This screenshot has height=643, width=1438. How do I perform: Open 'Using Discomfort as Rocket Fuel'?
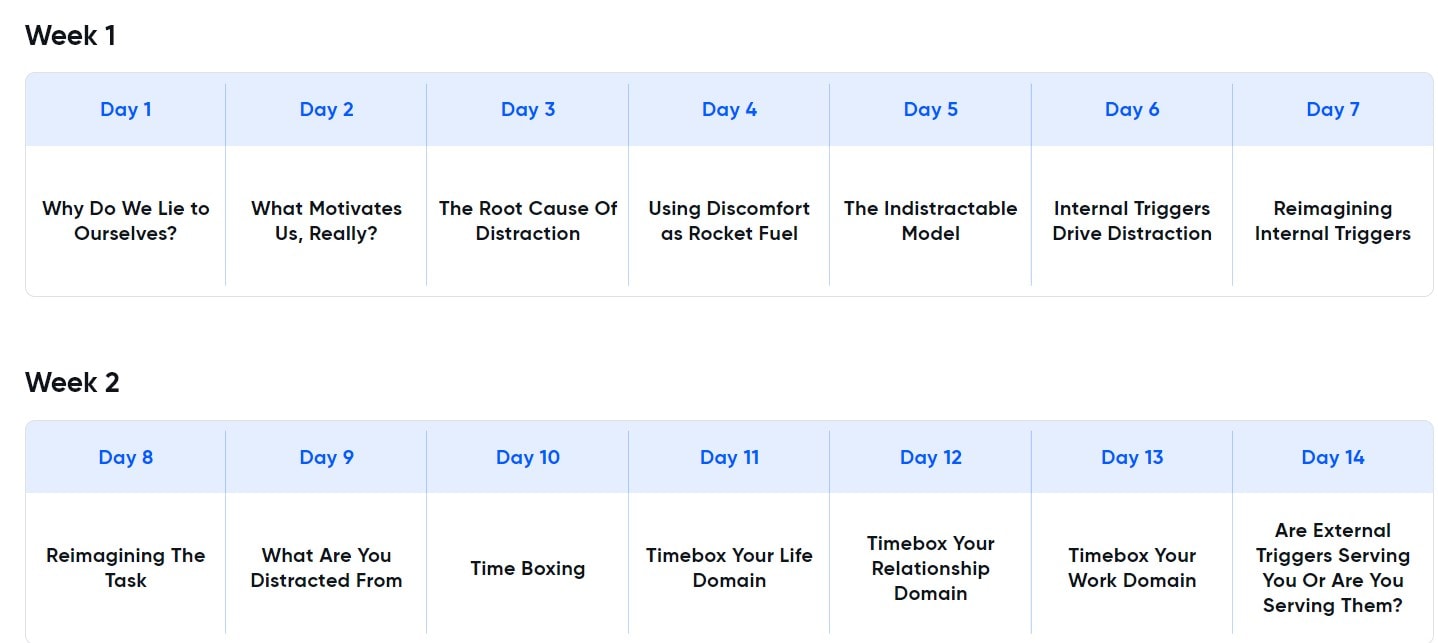pos(729,221)
